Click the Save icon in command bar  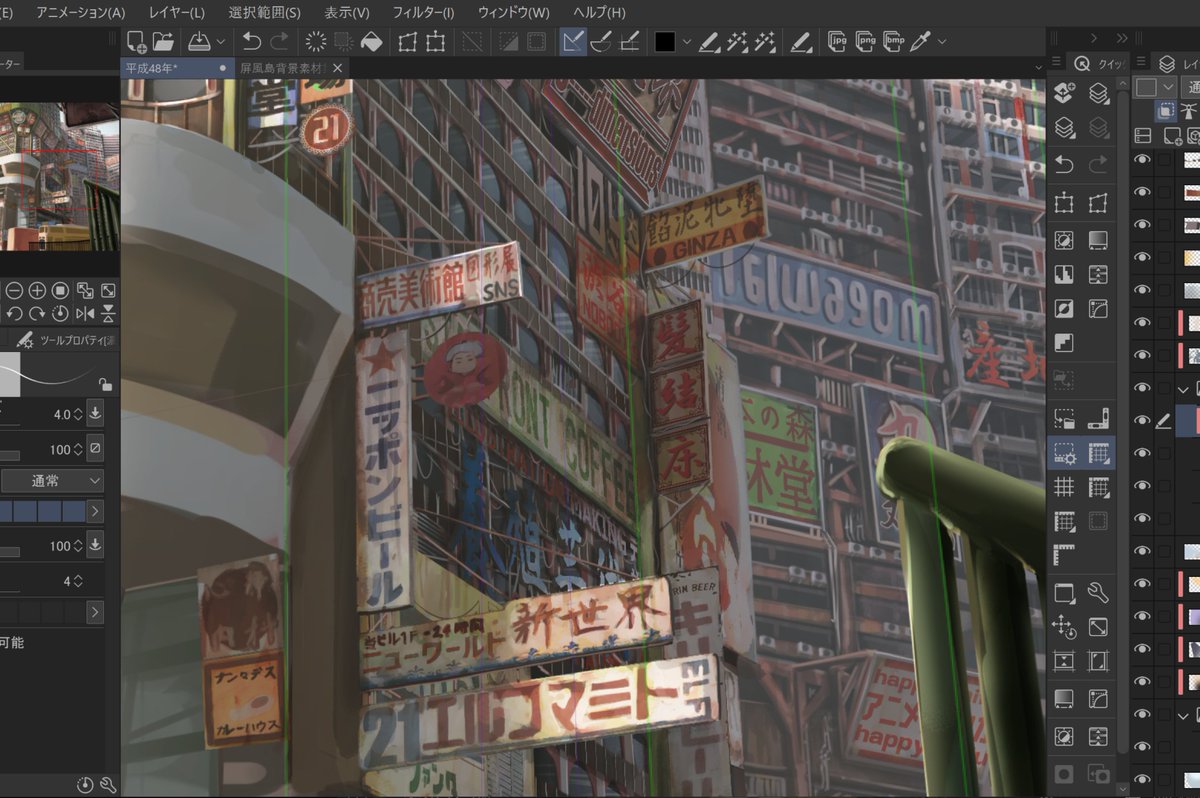[x=199, y=42]
